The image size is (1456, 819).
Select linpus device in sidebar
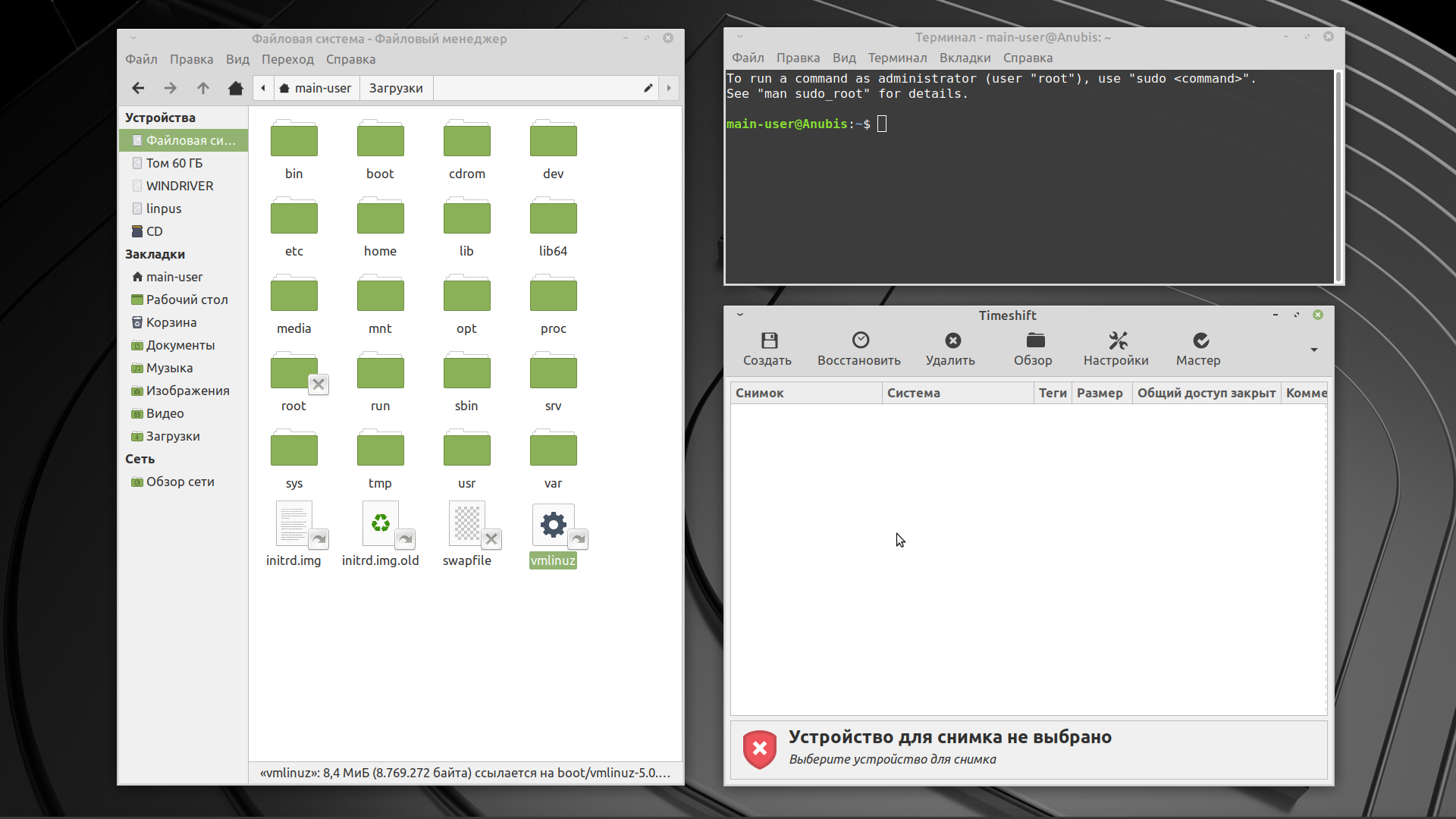point(184,209)
